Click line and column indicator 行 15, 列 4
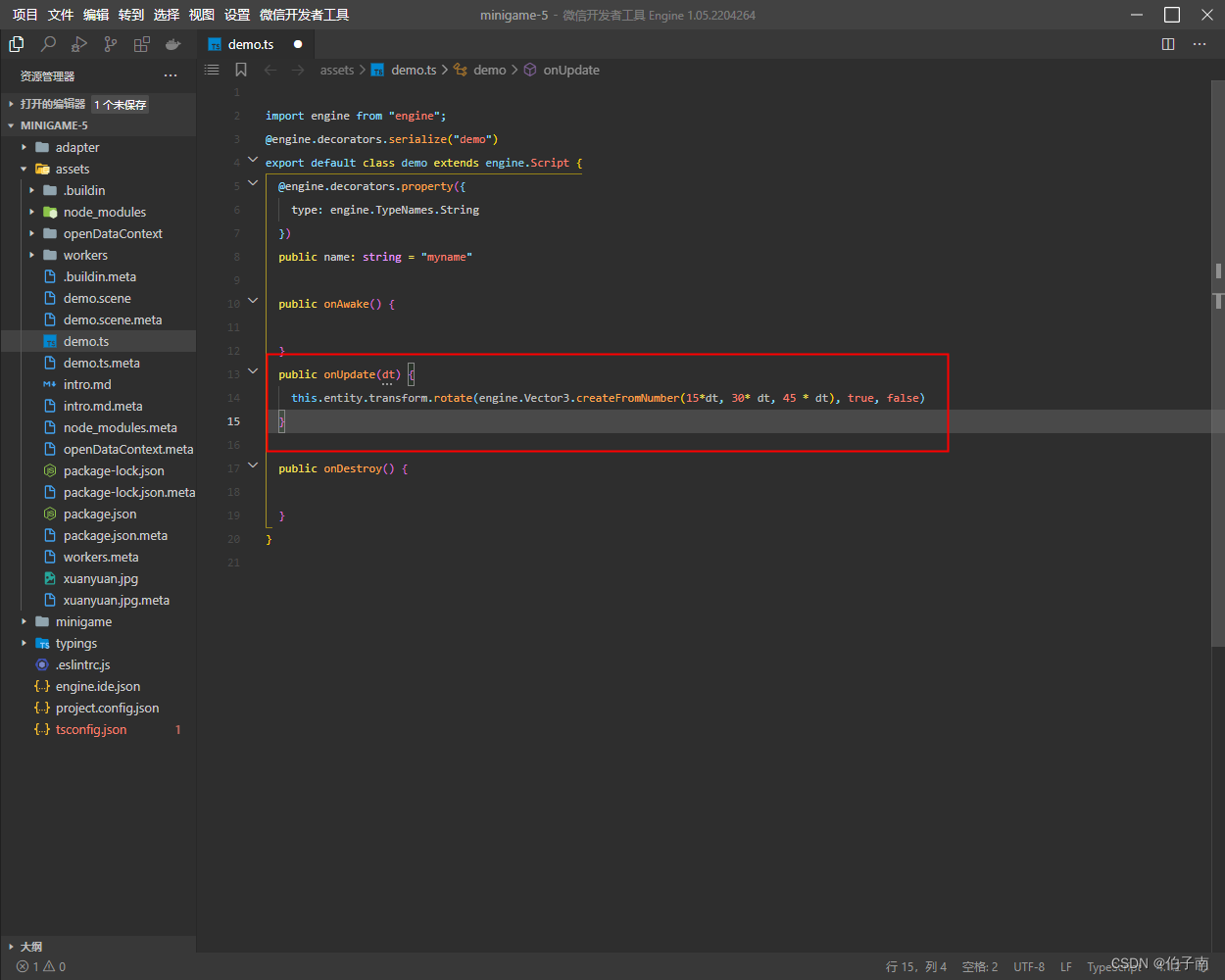Screen dimensions: 1225x980 pyautogui.click(x=916, y=966)
